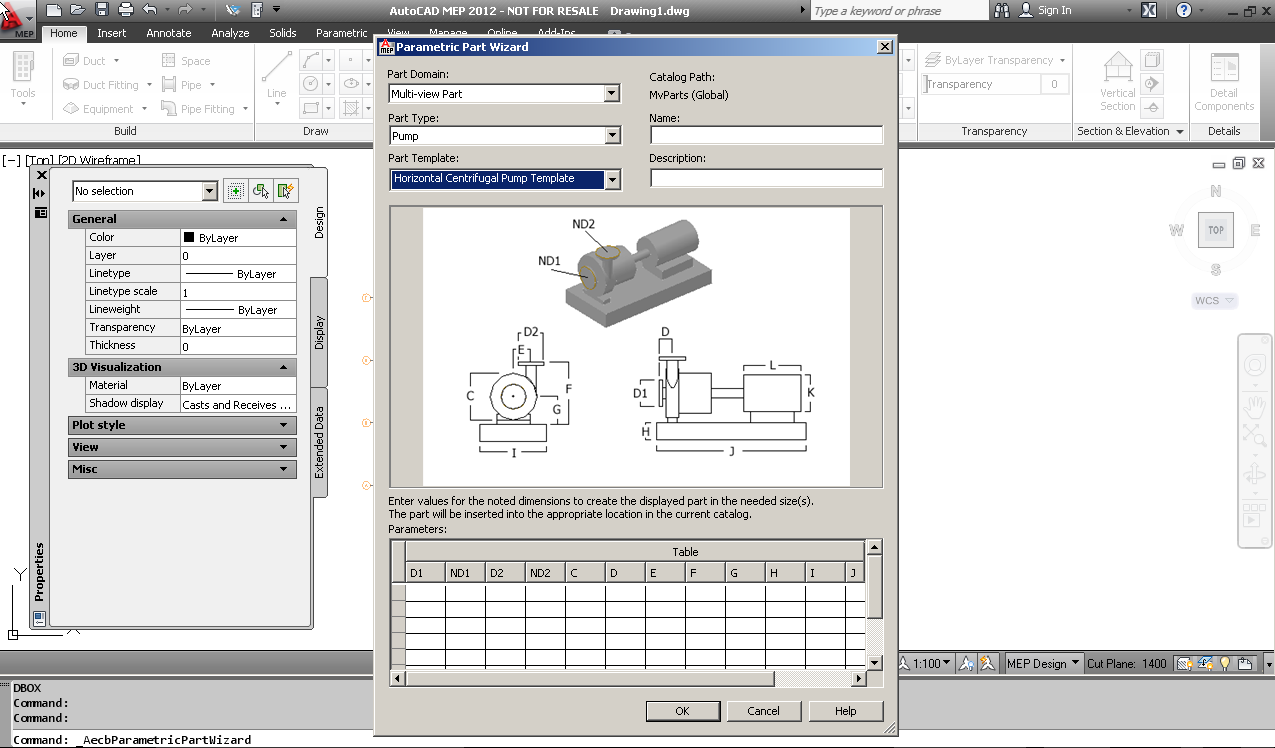Image resolution: width=1275 pixels, height=748 pixels.
Task: Open the Part Template dropdown
Action: (613, 179)
